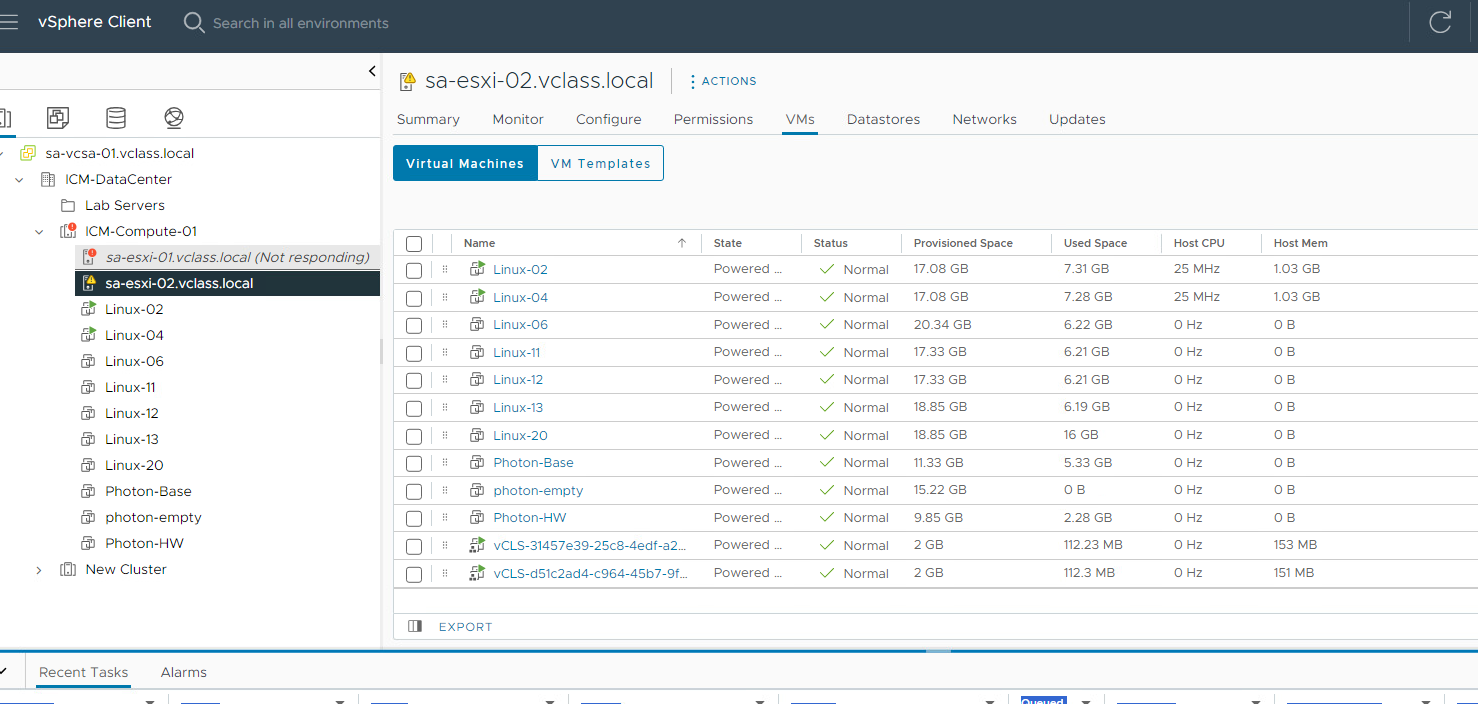Viewport: 1478px width, 704px height.
Task: Collapse the Recent Tasks bottom panel
Action: (3, 672)
